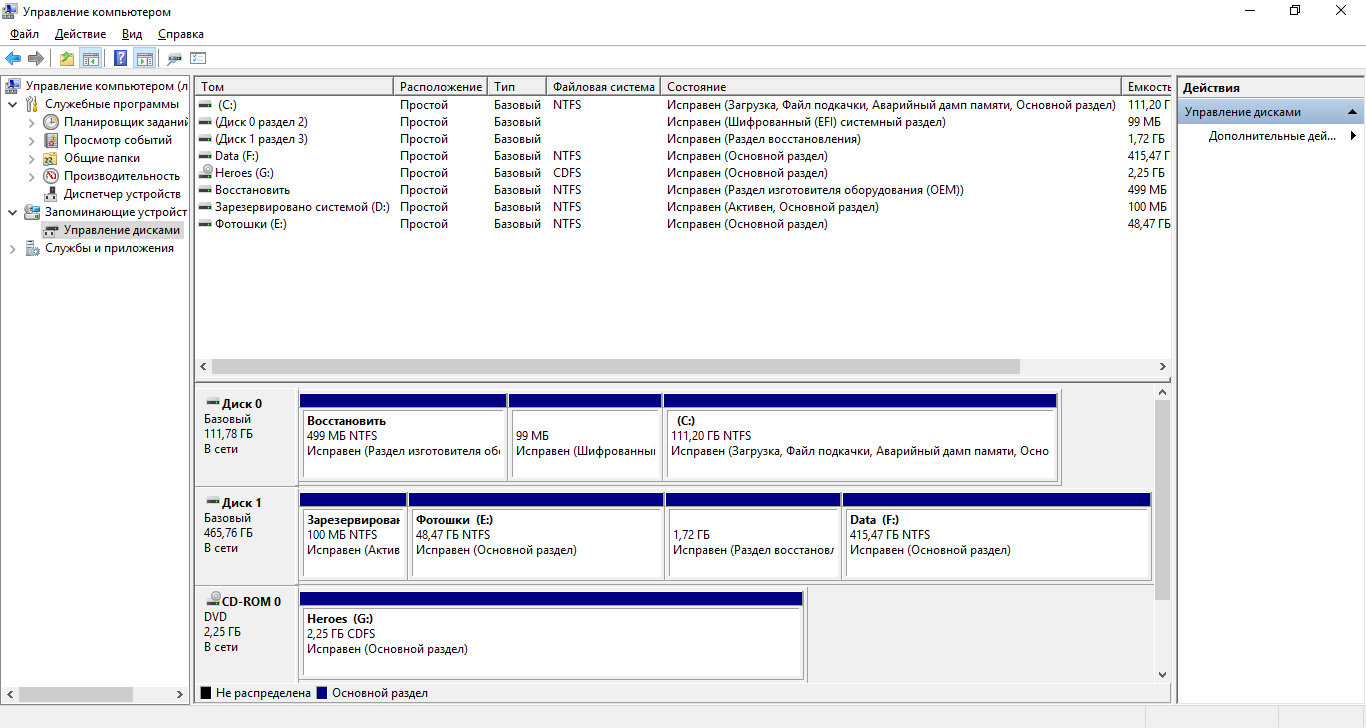This screenshot has width=1366, height=728.
Task: Select the 99 МБ EFI partition block
Action: [585, 437]
